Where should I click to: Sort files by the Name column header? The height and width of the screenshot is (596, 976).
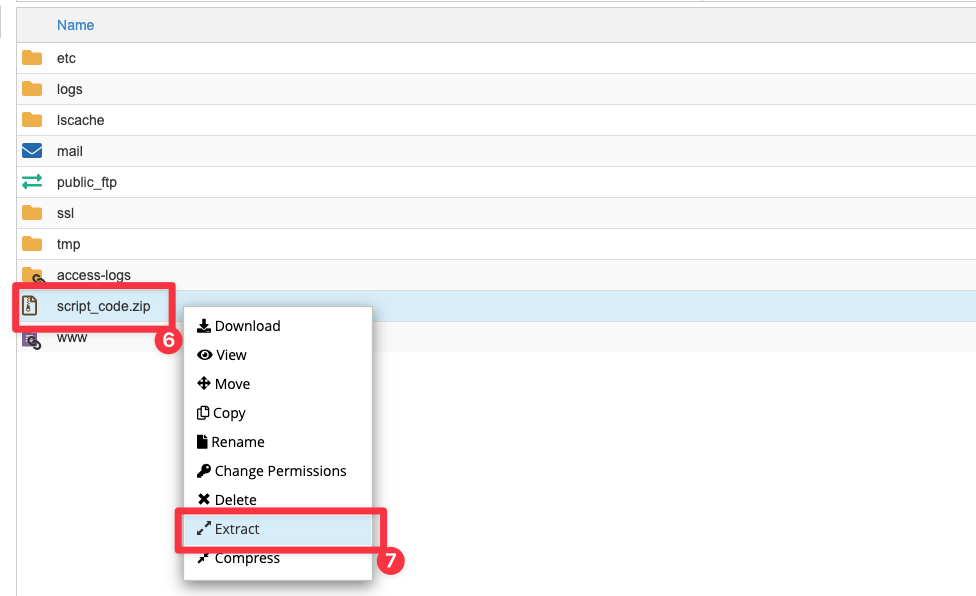point(75,25)
